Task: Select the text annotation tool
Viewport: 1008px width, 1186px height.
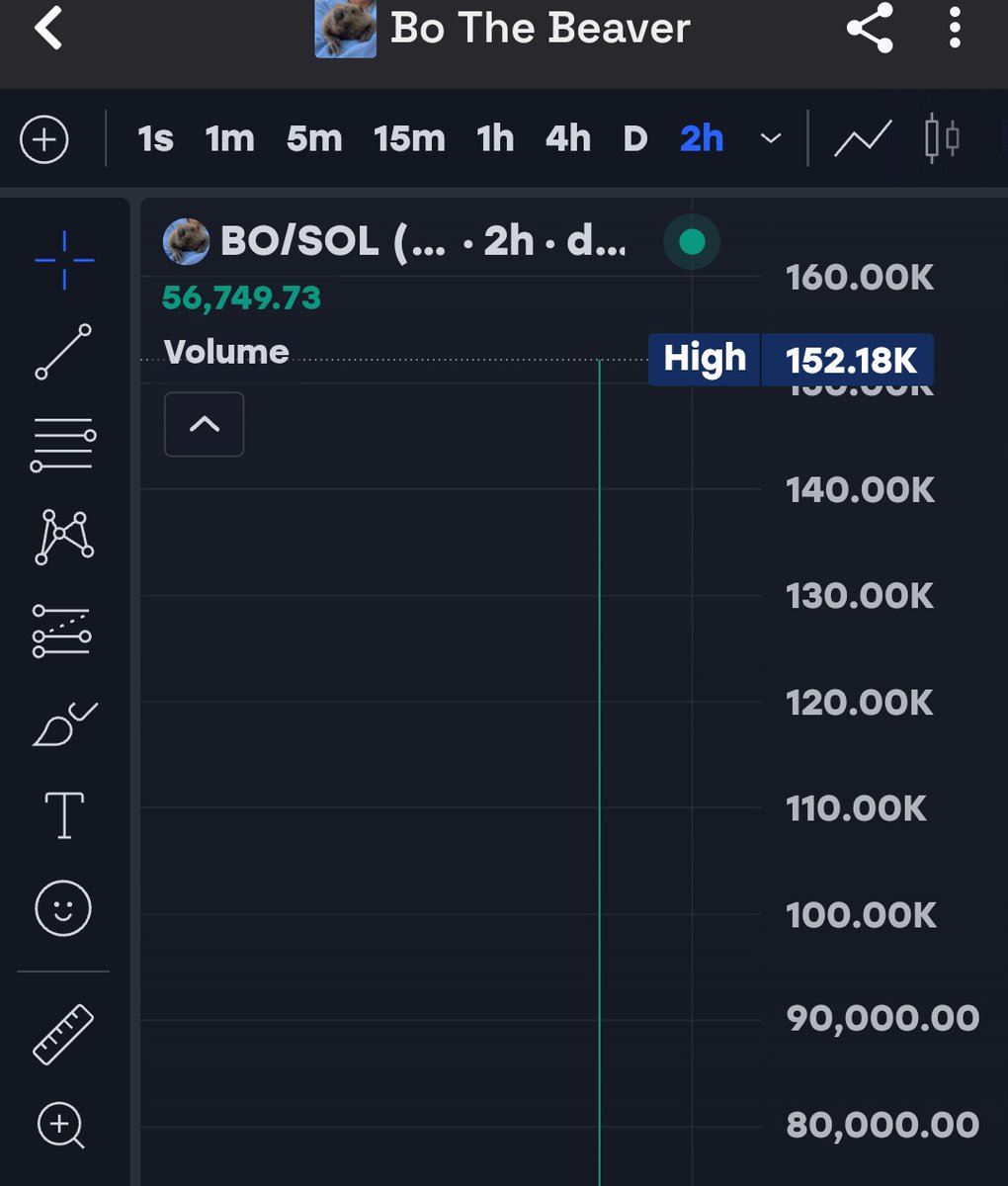Action: click(64, 815)
